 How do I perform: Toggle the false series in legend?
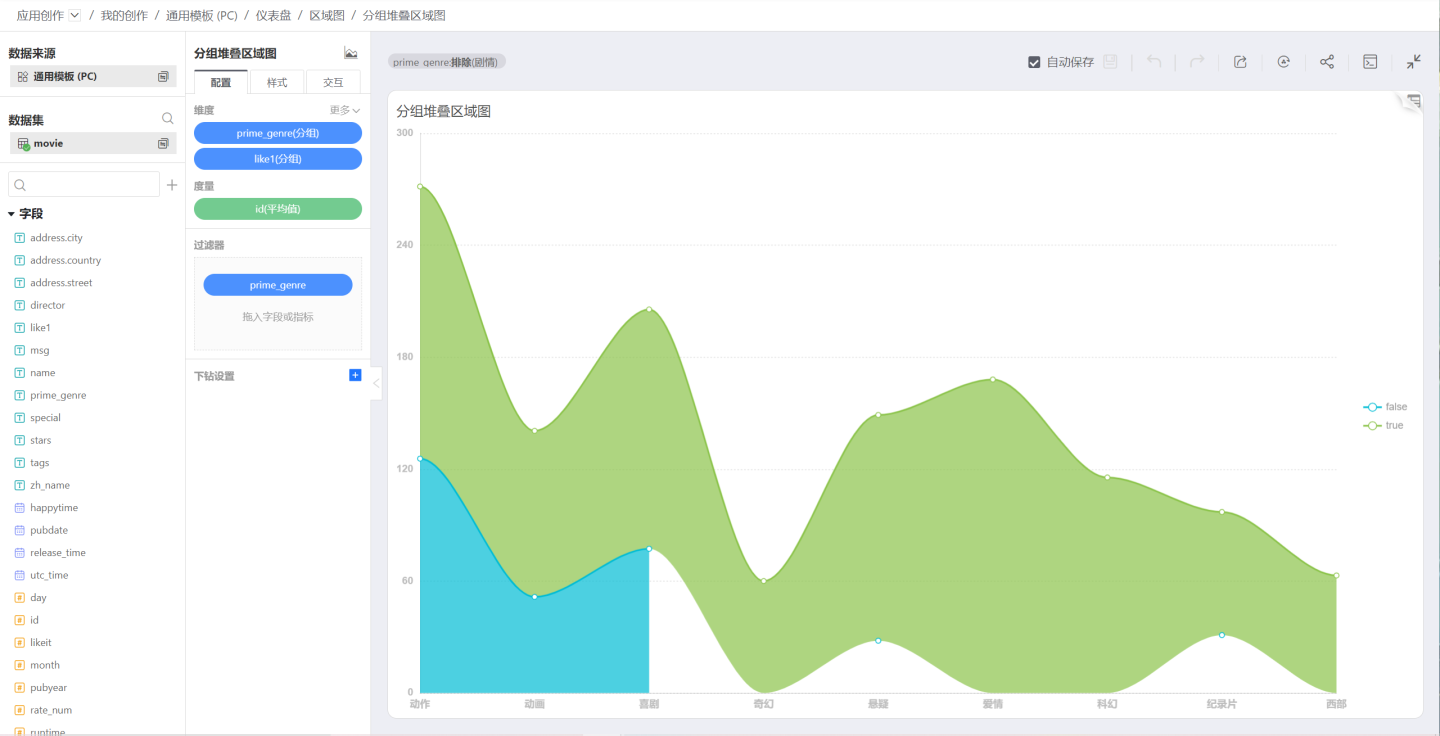[x=1385, y=407]
